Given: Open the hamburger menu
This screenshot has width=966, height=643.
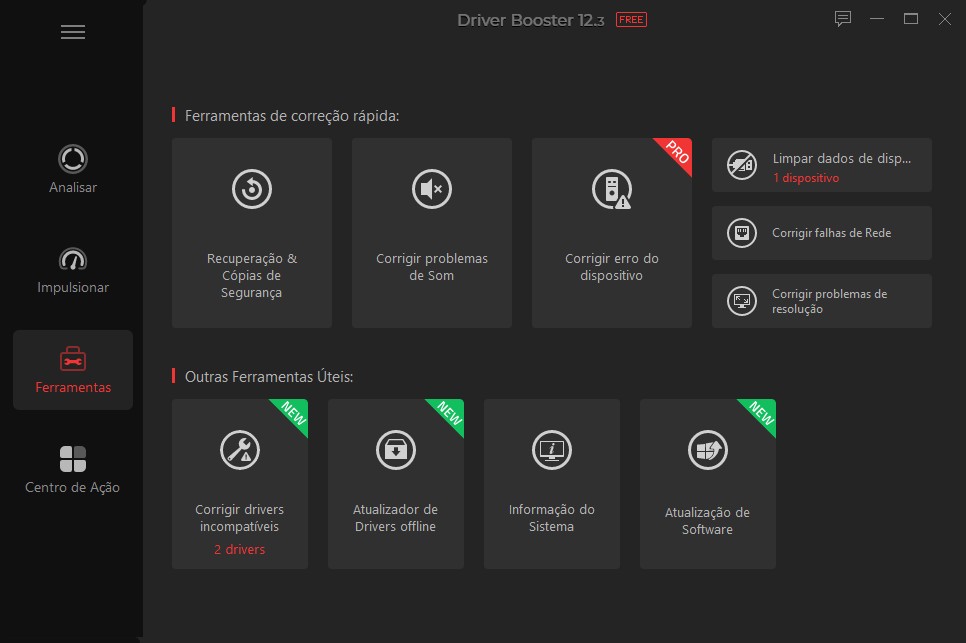Looking at the screenshot, I should [72, 31].
